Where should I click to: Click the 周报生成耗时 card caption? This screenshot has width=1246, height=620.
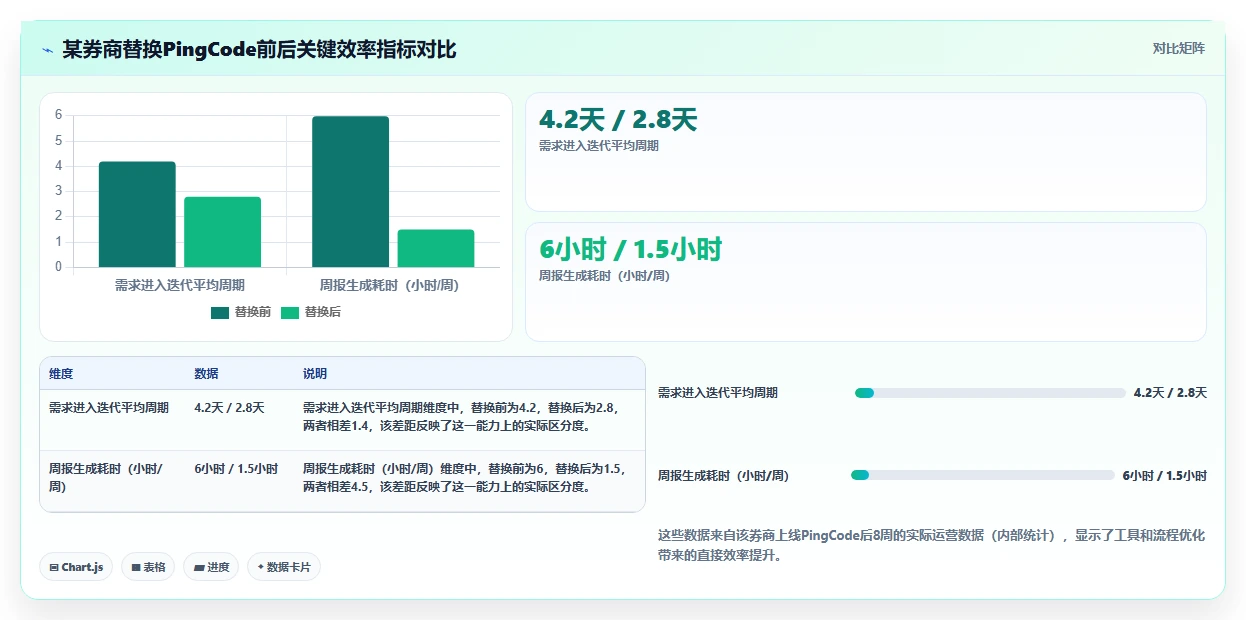[604, 275]
